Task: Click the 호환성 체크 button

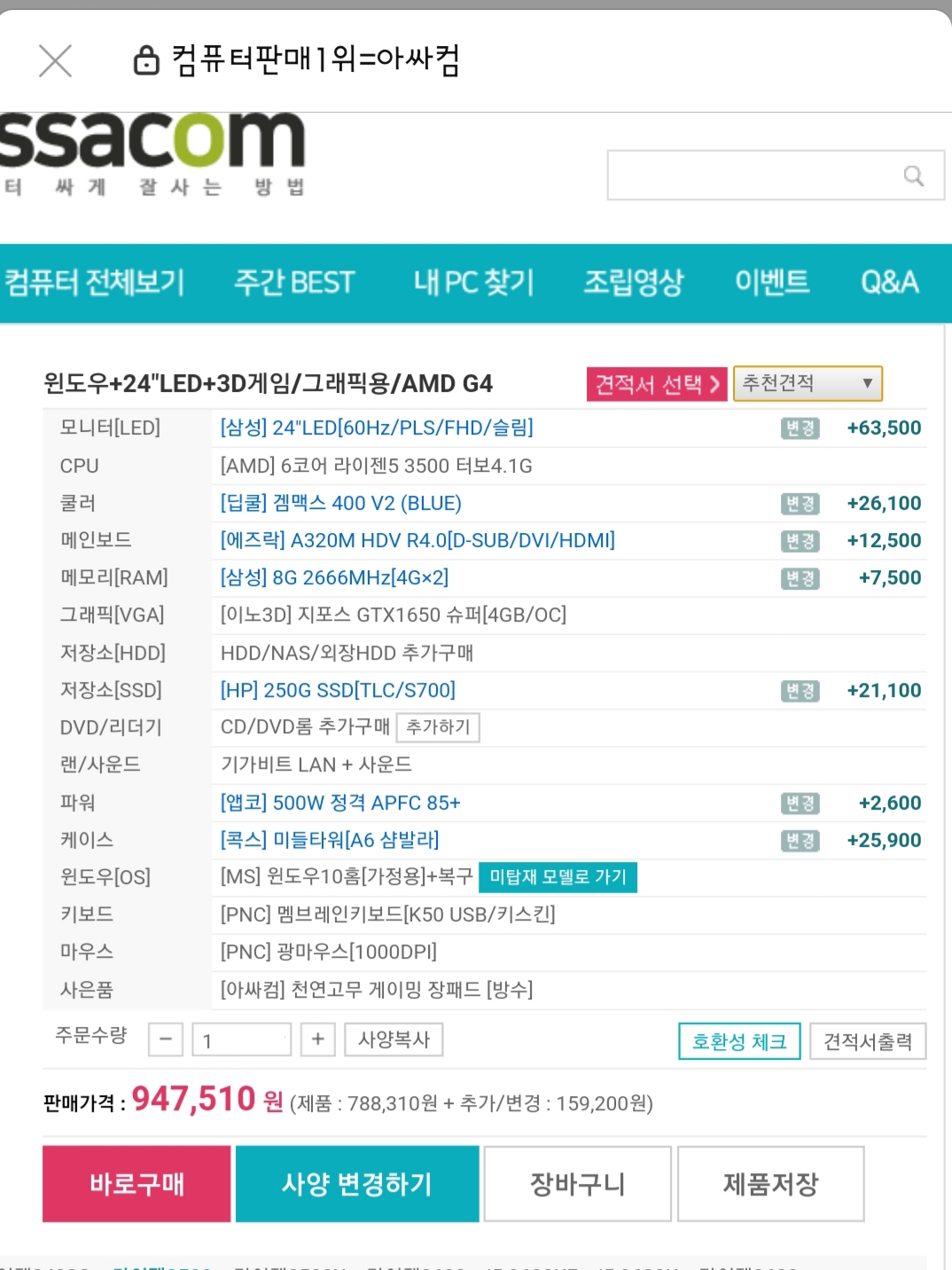Action: click(x=739, y=1041)
